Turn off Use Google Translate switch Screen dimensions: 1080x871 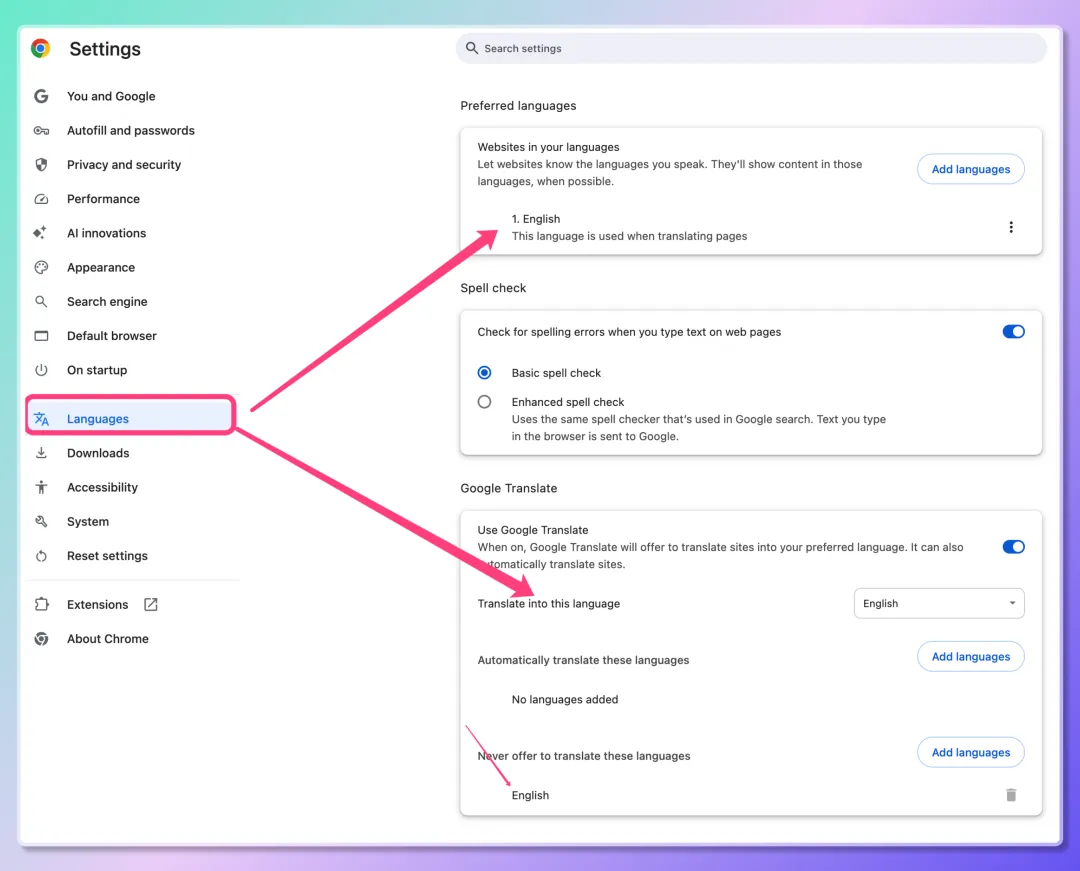point(1013,547)
